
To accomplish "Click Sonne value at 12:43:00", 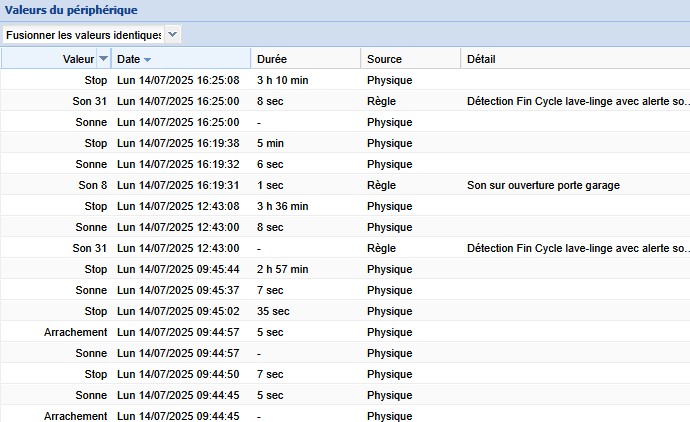I will [x=91, y=227].
